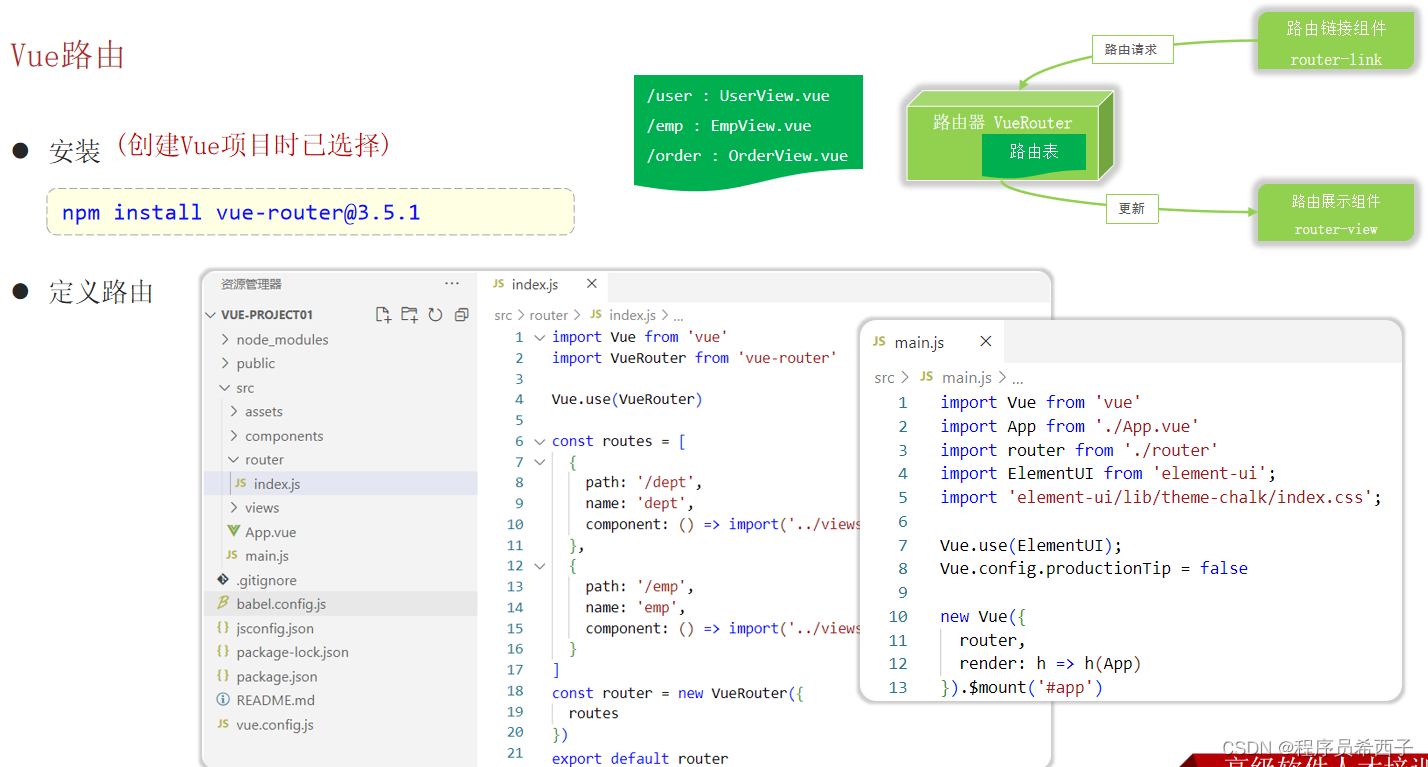Click the Vue icon beside App.vue

pyautogui.click(x=233, y=532)
